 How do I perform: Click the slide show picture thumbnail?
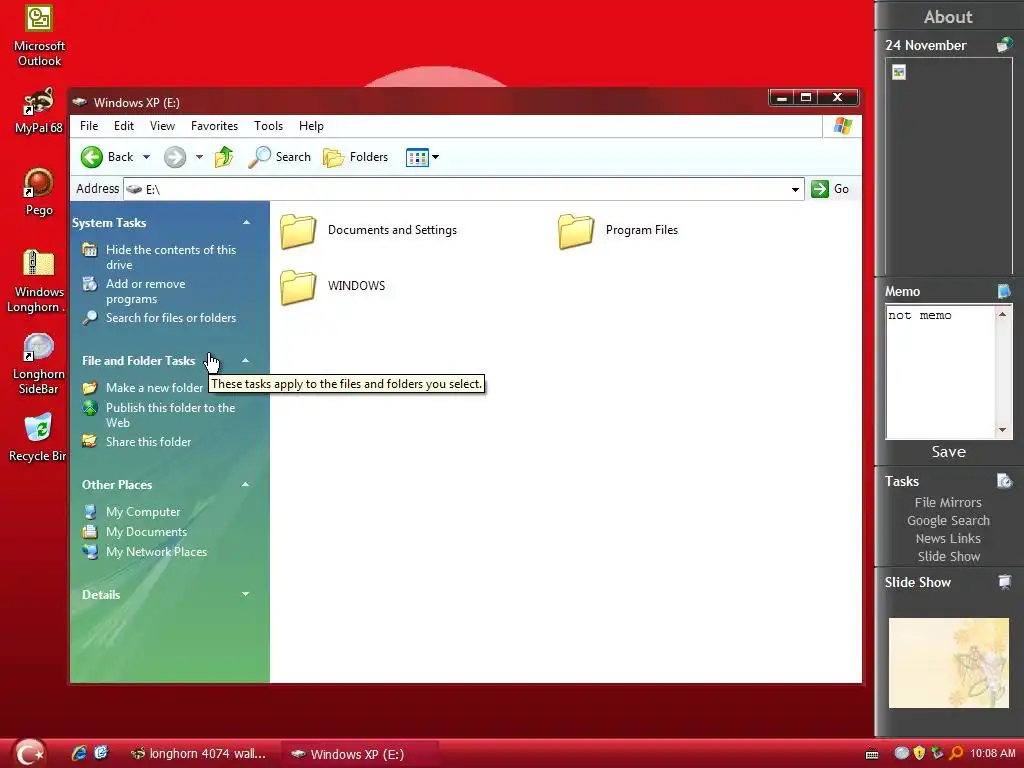(x=948, y=663)
